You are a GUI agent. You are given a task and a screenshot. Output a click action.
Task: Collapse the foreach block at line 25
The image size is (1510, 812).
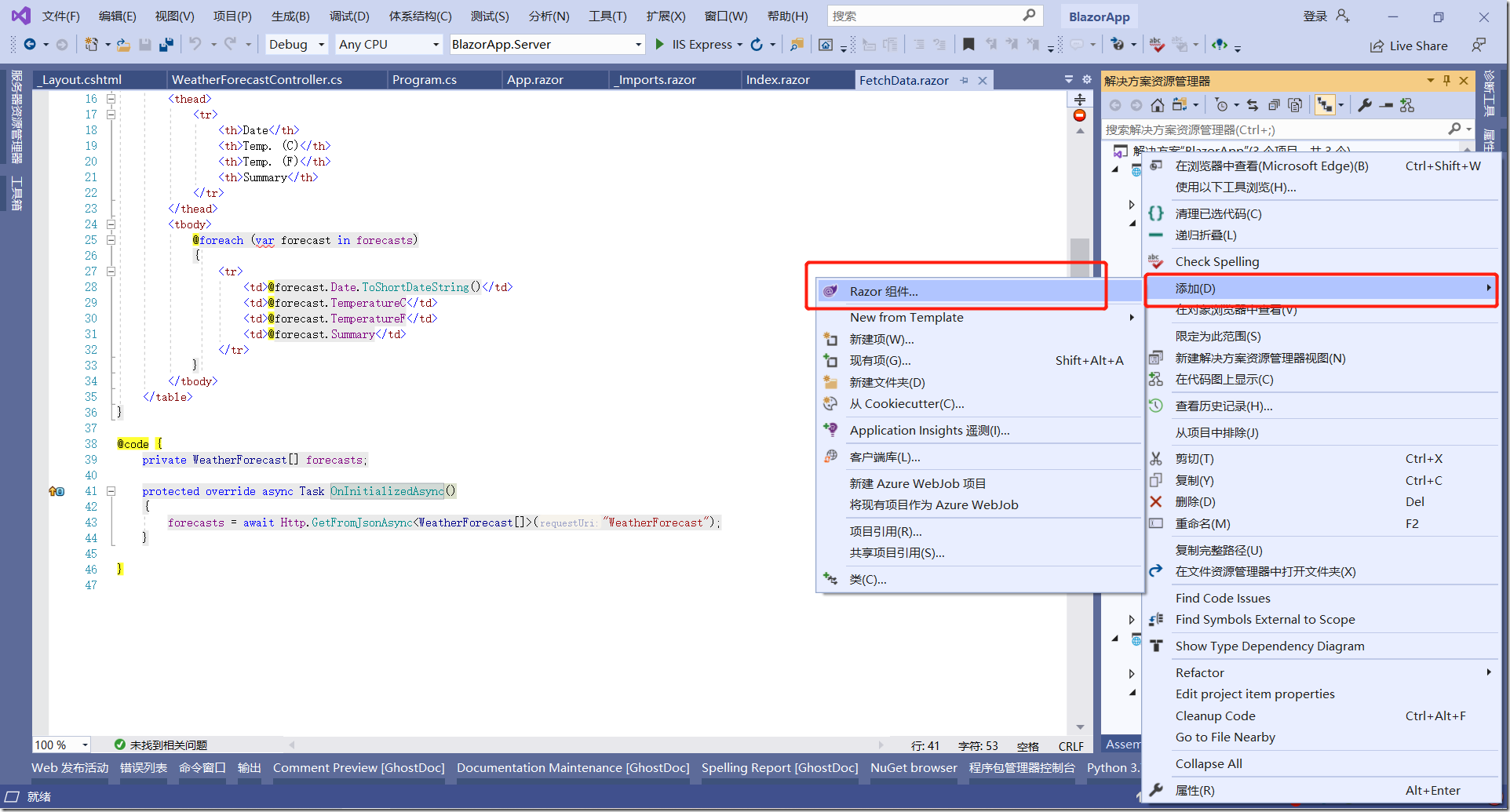(111, 240)
